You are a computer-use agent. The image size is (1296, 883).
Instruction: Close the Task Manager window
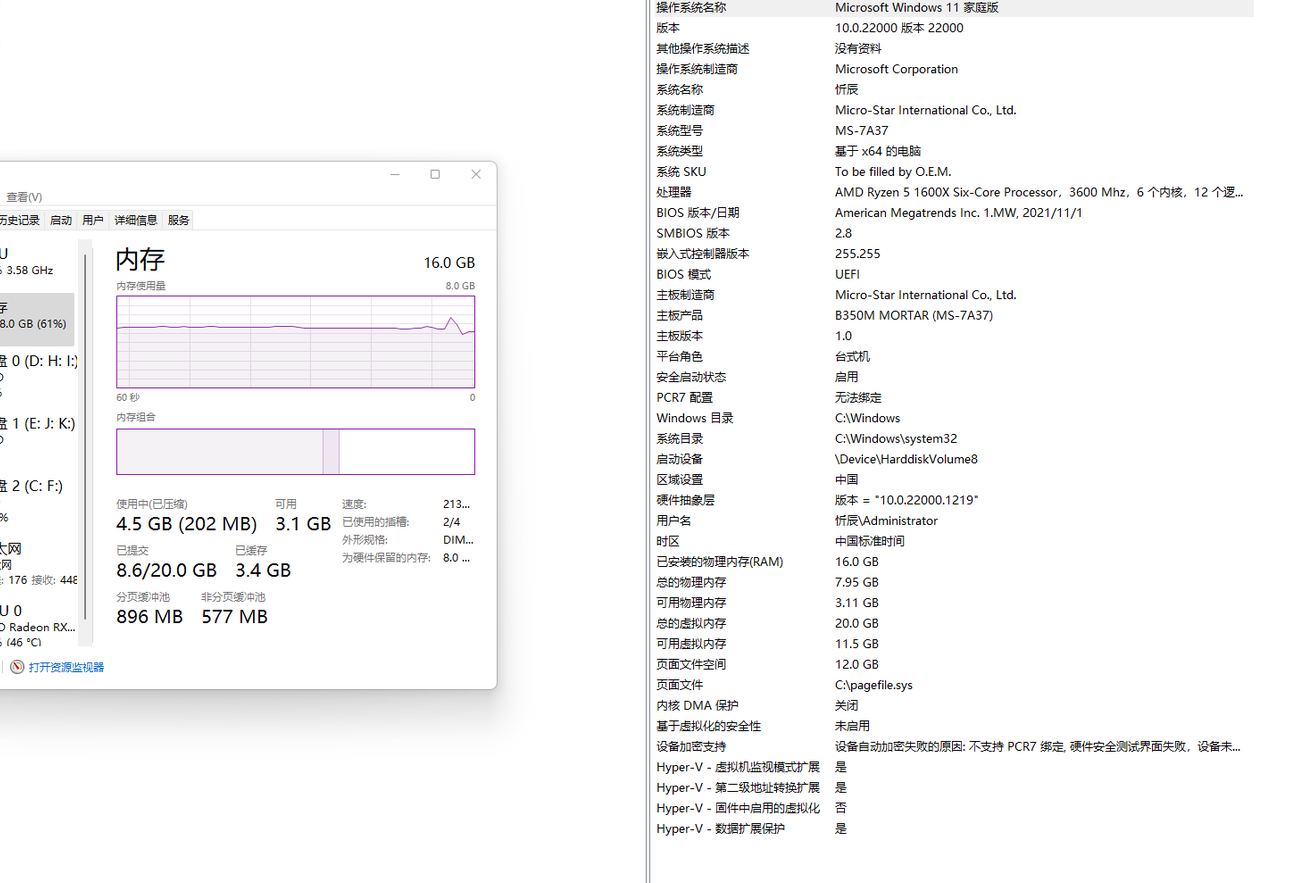coord(476,174)
